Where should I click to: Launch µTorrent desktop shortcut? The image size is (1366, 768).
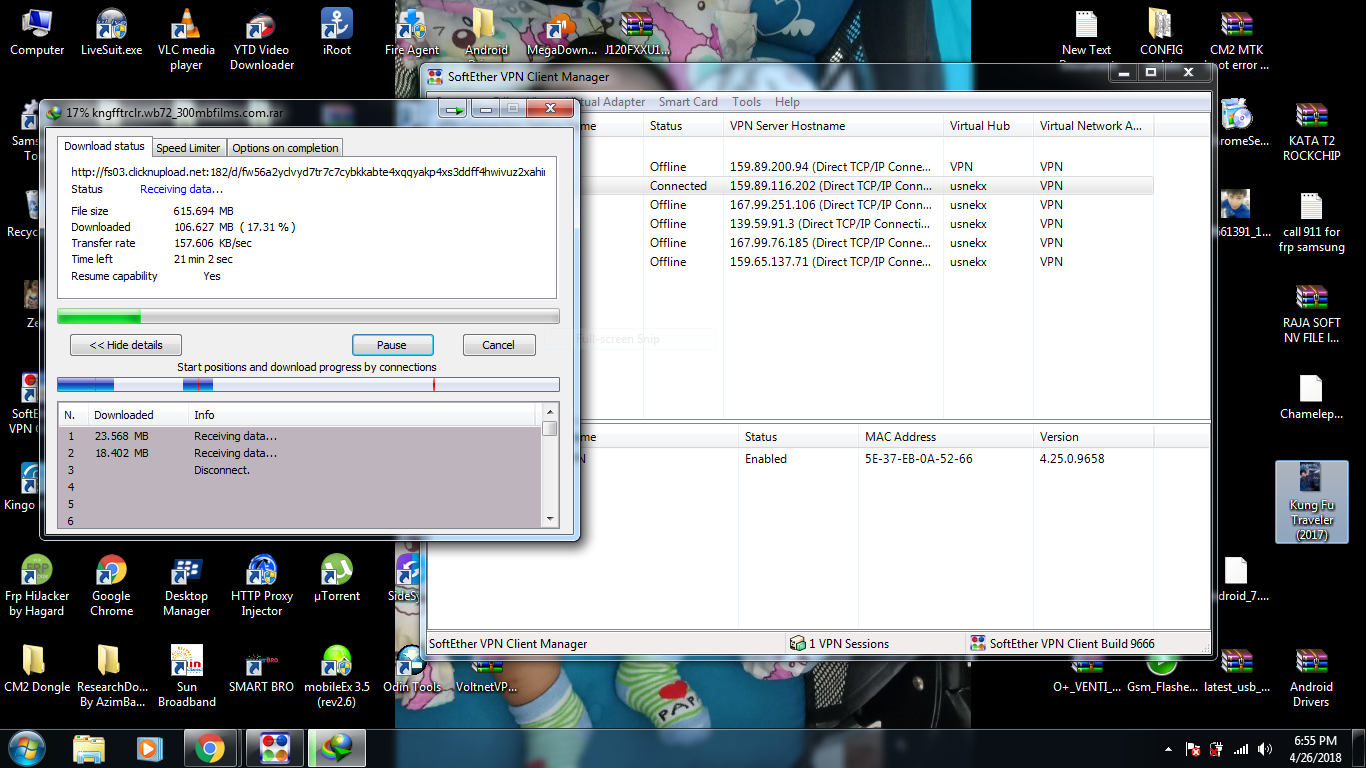pyautogui.click(x=337, y=578)
